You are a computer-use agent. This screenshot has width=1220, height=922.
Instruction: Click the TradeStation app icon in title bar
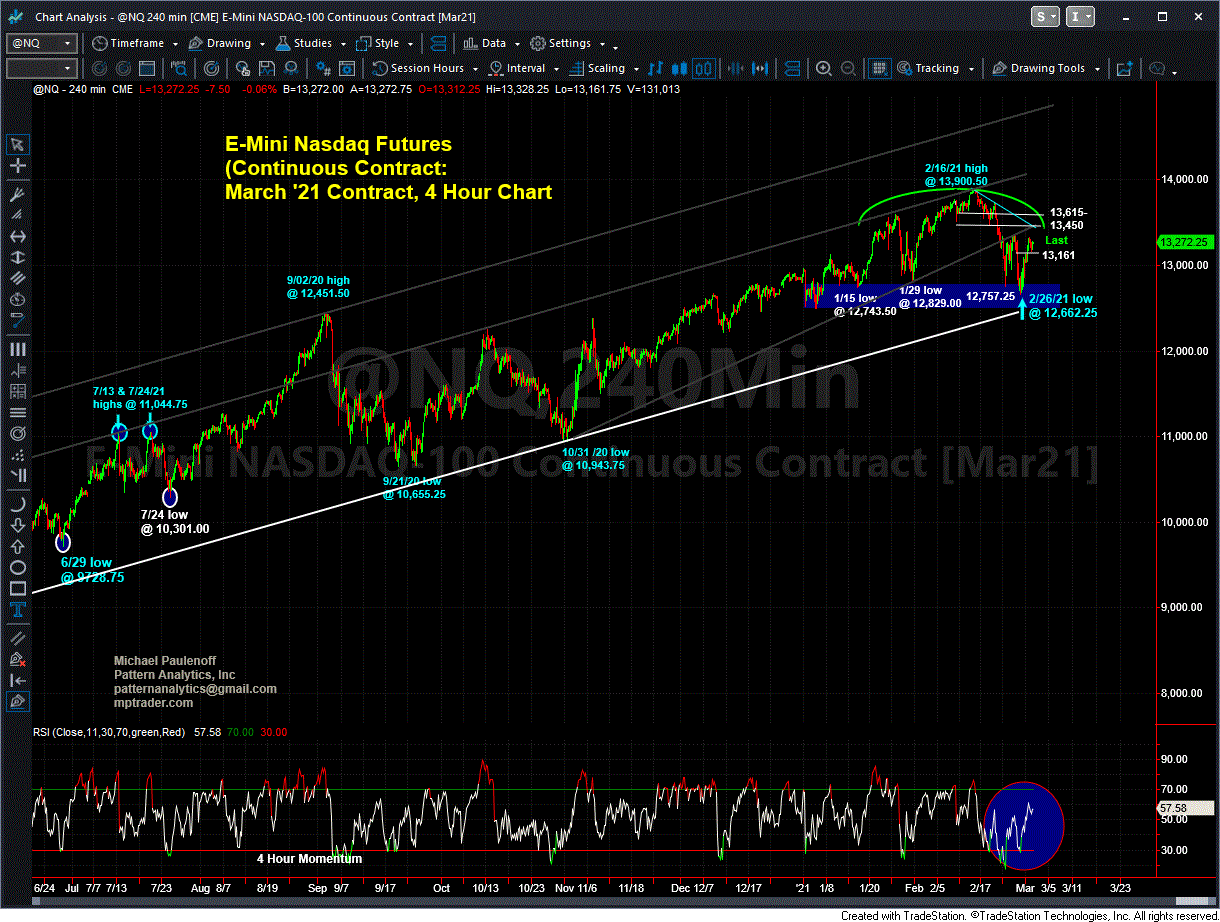(x=17, y=17)
